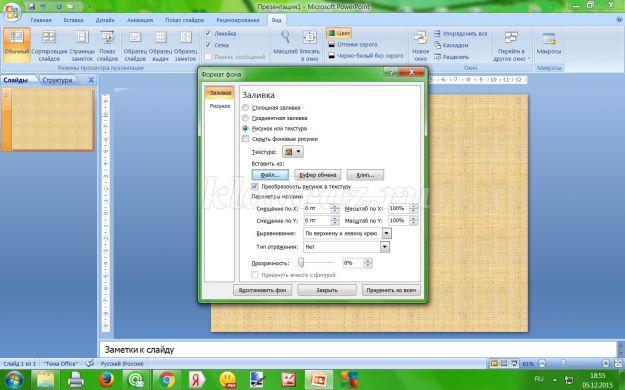625x390 pixels.
Task: Click the File... insert button
Action: pyautogui.click(x=270, y=175)
